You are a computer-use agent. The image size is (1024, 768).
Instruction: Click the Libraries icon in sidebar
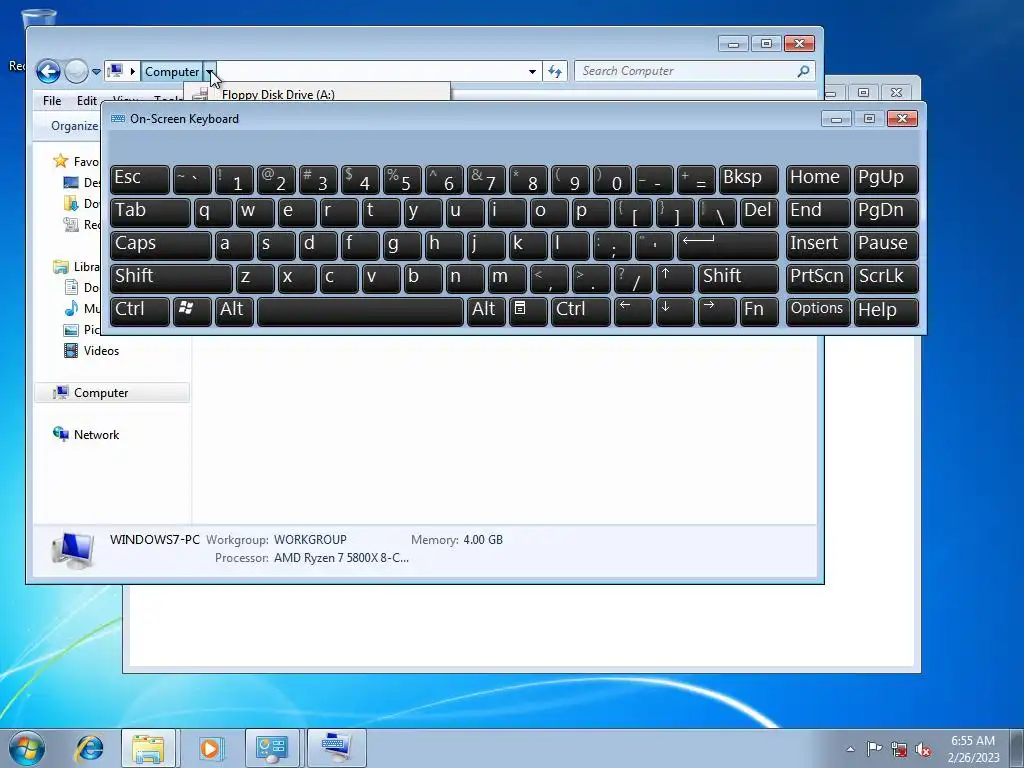61,266
